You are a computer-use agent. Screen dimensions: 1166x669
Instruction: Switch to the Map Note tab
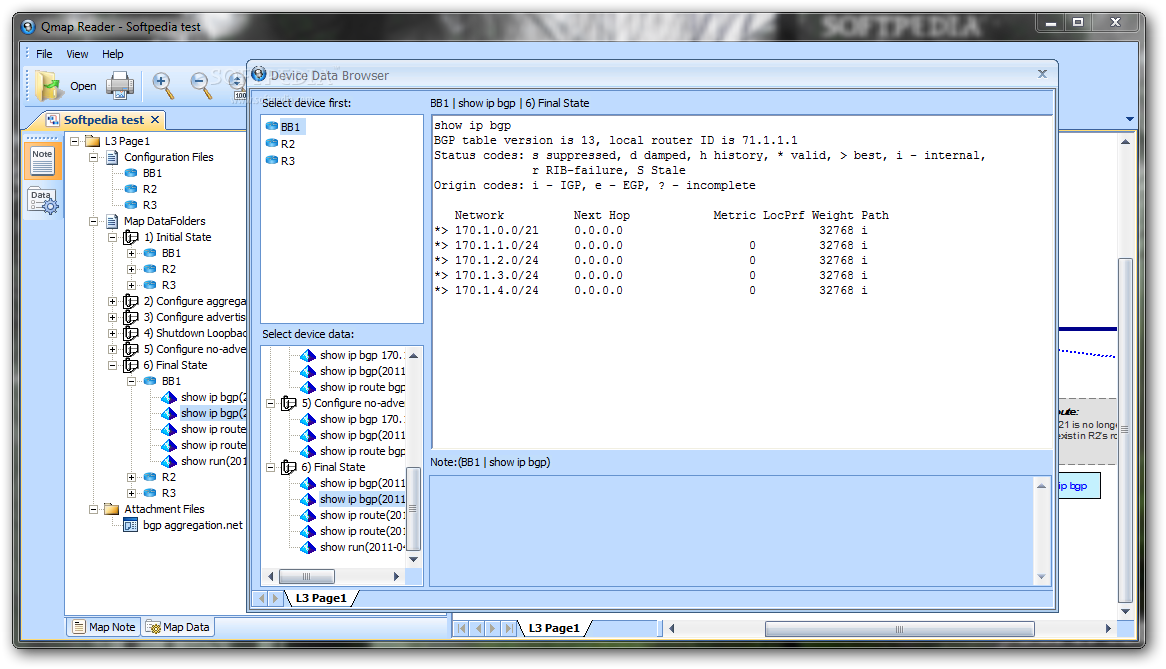click(104, 627)
